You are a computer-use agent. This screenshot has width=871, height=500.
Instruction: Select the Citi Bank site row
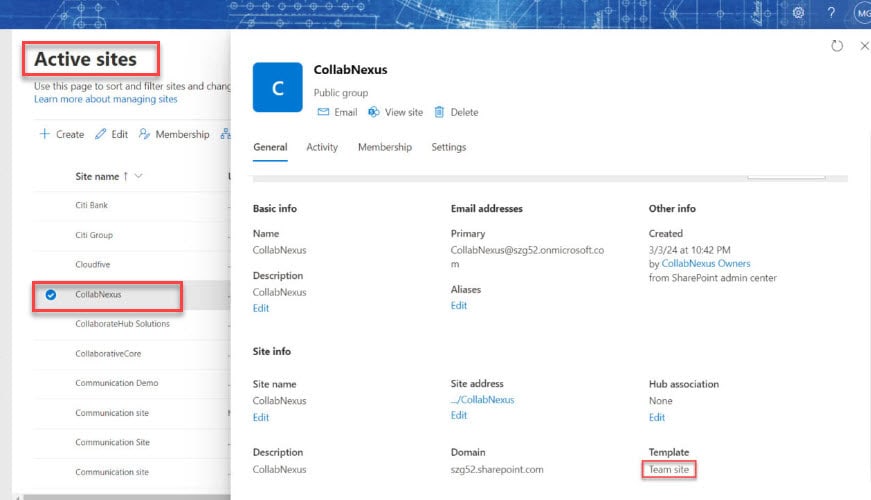pos(132,205)
